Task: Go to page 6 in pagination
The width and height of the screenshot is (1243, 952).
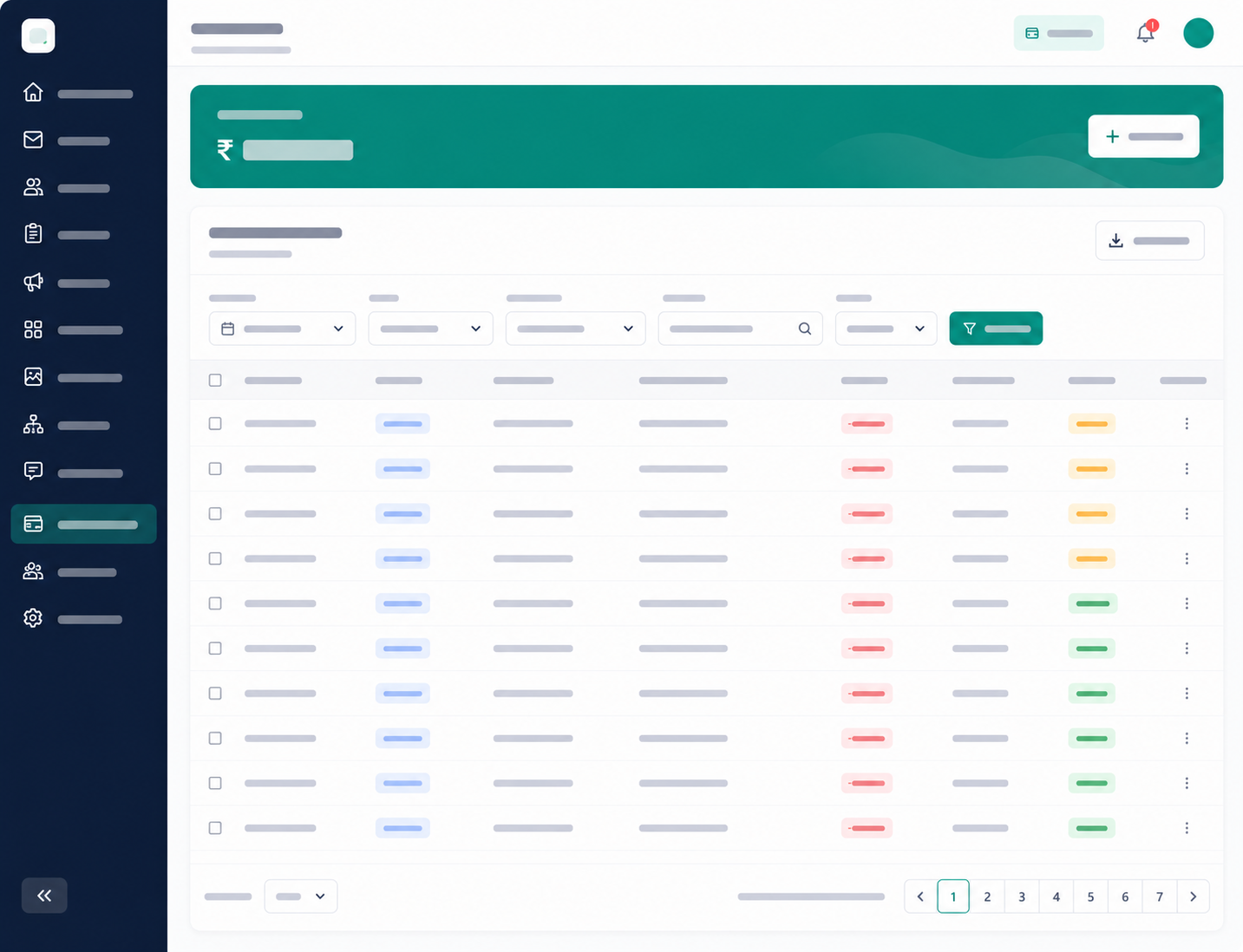Action: 1125,897
